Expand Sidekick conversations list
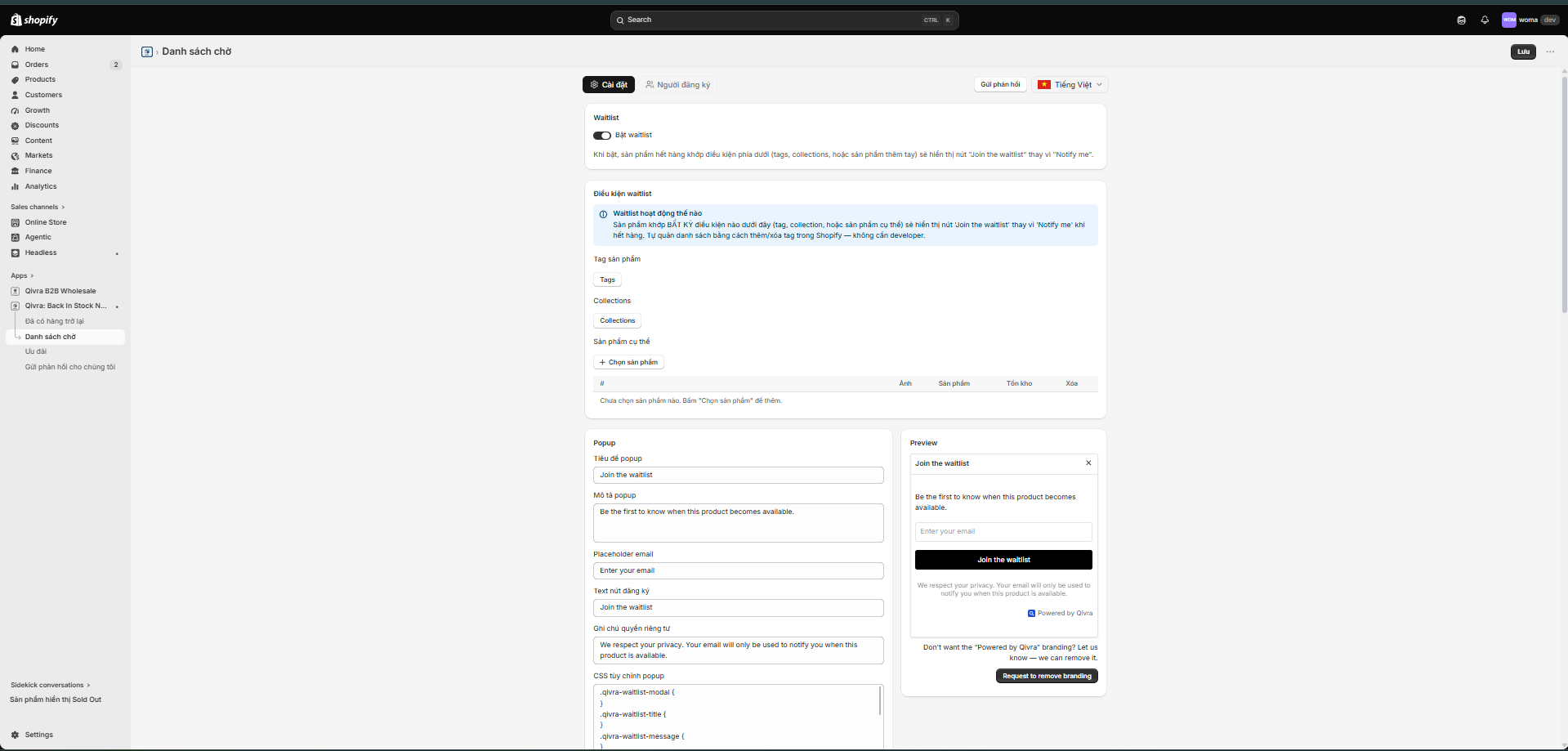Viewport: 1568px width, 751px height. tap(51, 685)
